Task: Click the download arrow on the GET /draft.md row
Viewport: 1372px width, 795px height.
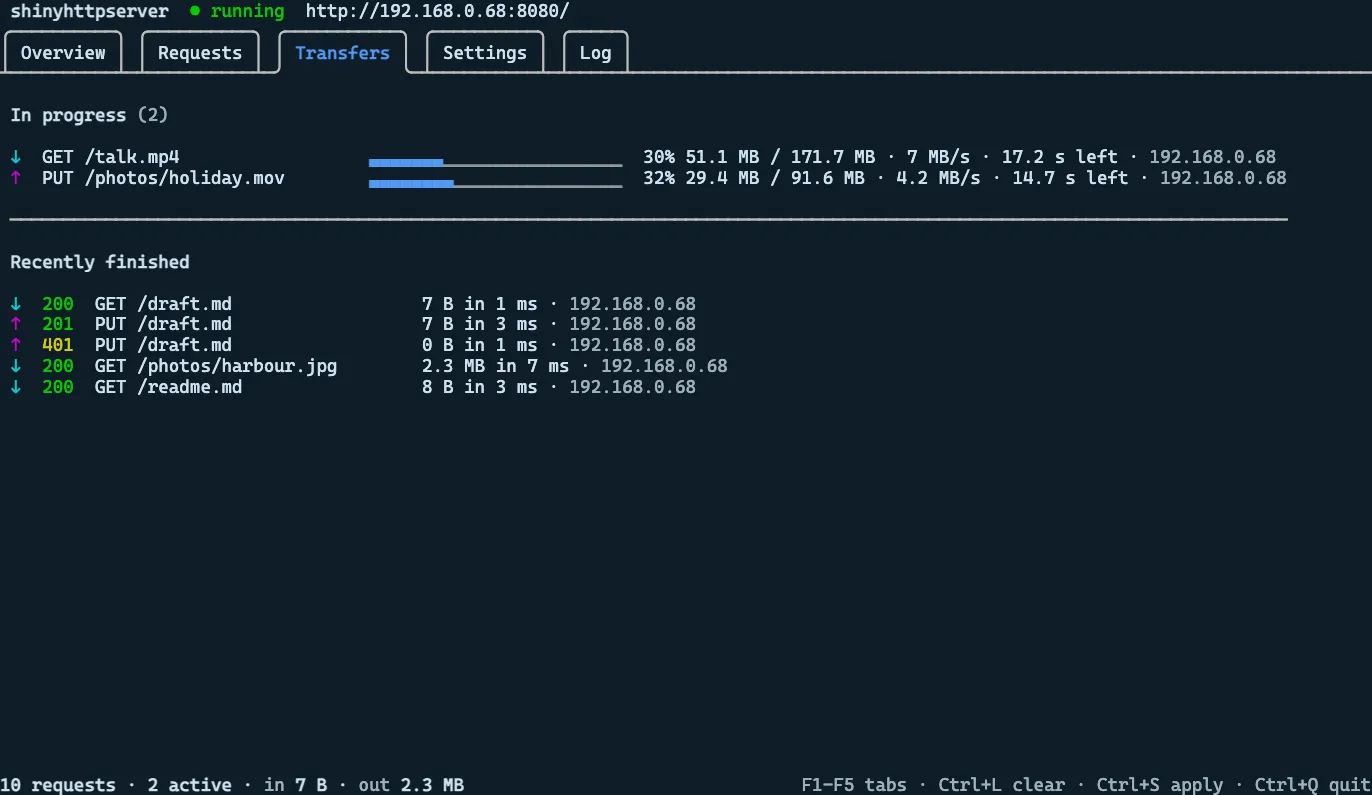Action: point(15,304)
